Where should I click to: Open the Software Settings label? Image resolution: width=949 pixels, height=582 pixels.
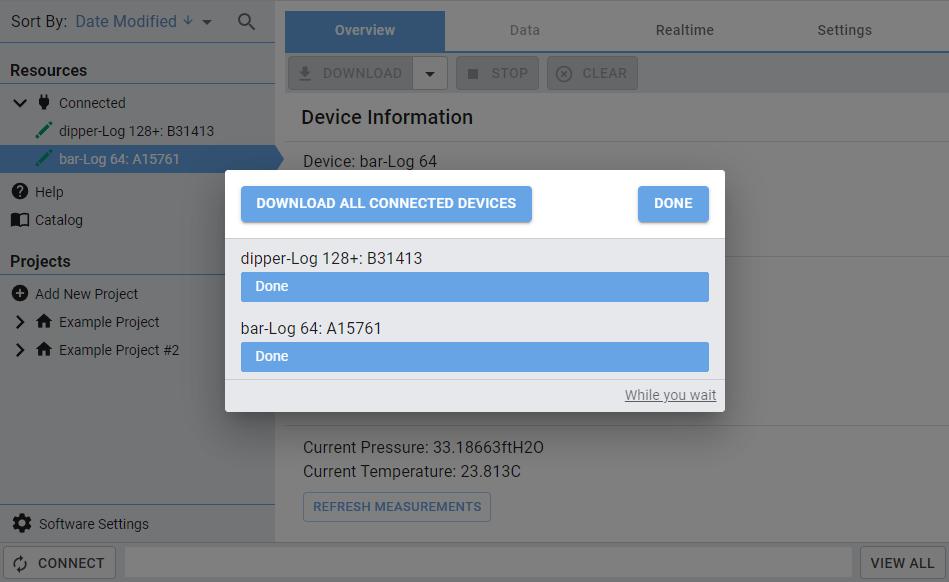[94, 524]
